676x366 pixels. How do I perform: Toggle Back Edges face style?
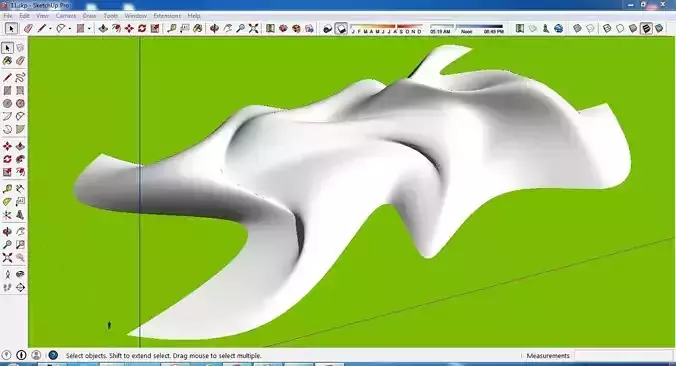pos(590,28)
